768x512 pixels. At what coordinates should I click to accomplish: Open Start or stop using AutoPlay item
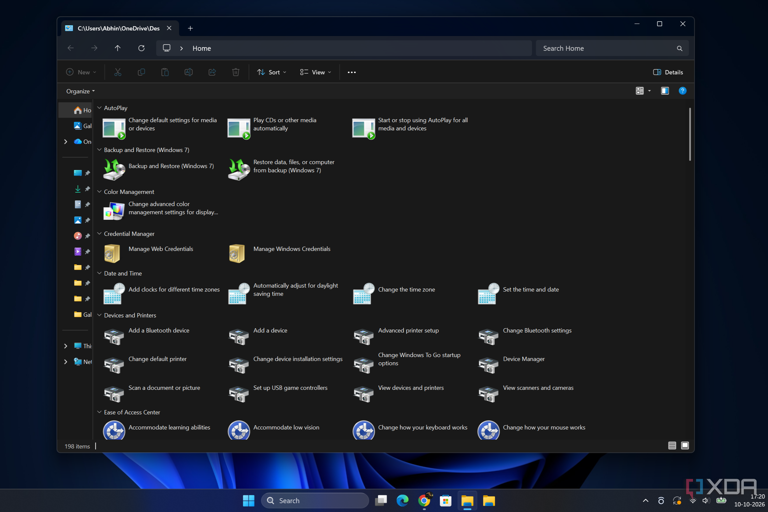click(410, 128)
